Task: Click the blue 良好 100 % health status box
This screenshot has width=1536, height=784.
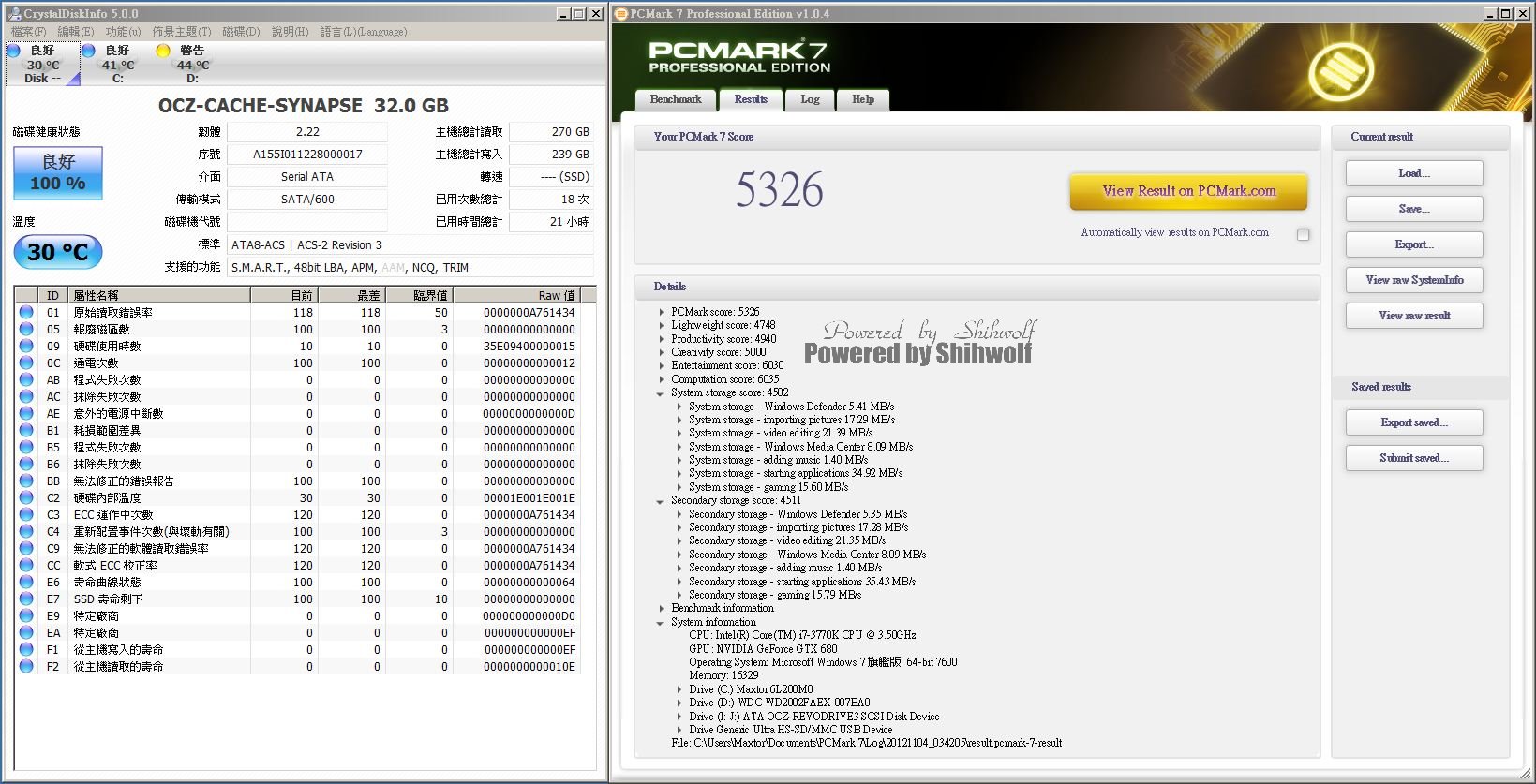Action: pyautogui.click(x=58, y=173)
